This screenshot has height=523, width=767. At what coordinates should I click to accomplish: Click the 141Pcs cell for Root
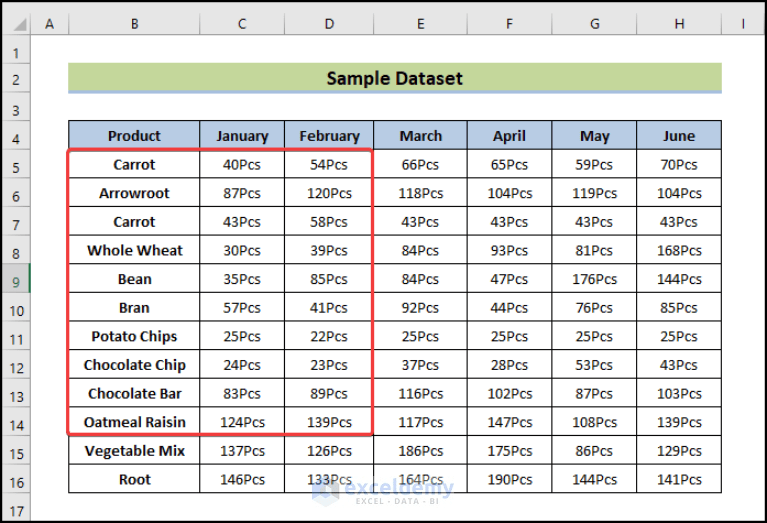(x=679, y=479)
